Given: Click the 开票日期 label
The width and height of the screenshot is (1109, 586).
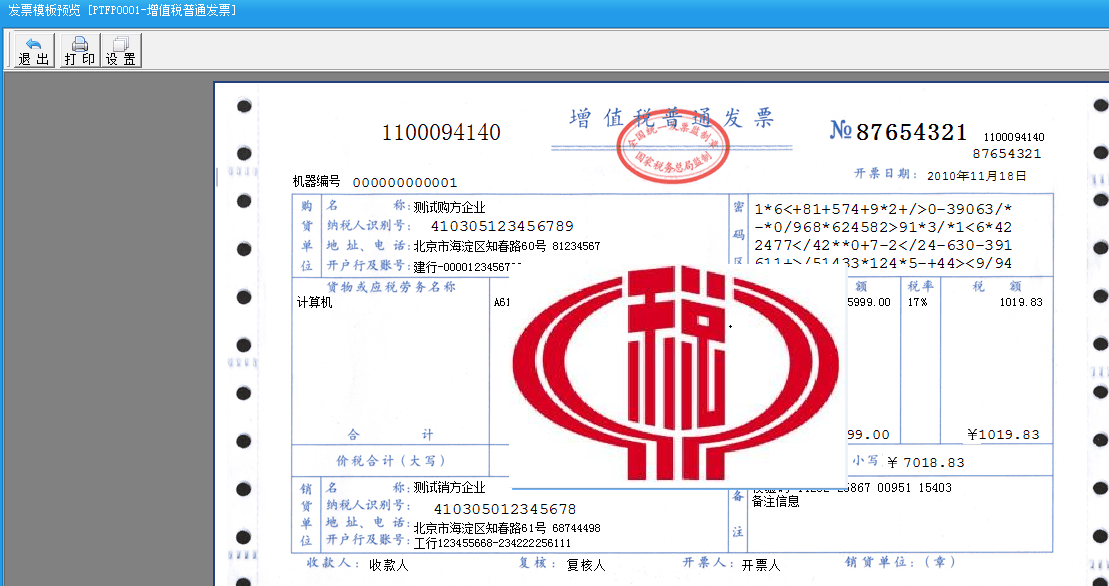Looking at the screenshot, I should pyautogui.click(x=886, y=175).
